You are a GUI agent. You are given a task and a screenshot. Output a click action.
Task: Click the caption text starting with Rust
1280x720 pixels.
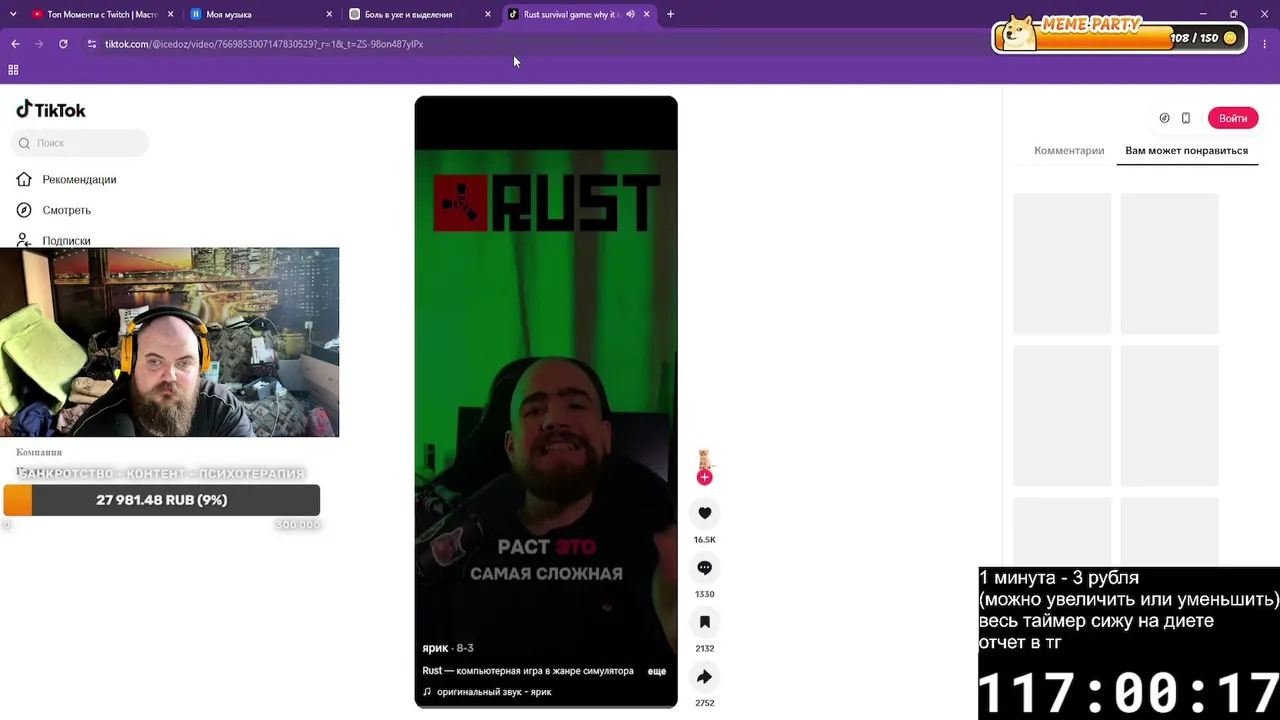click(528, 671)
